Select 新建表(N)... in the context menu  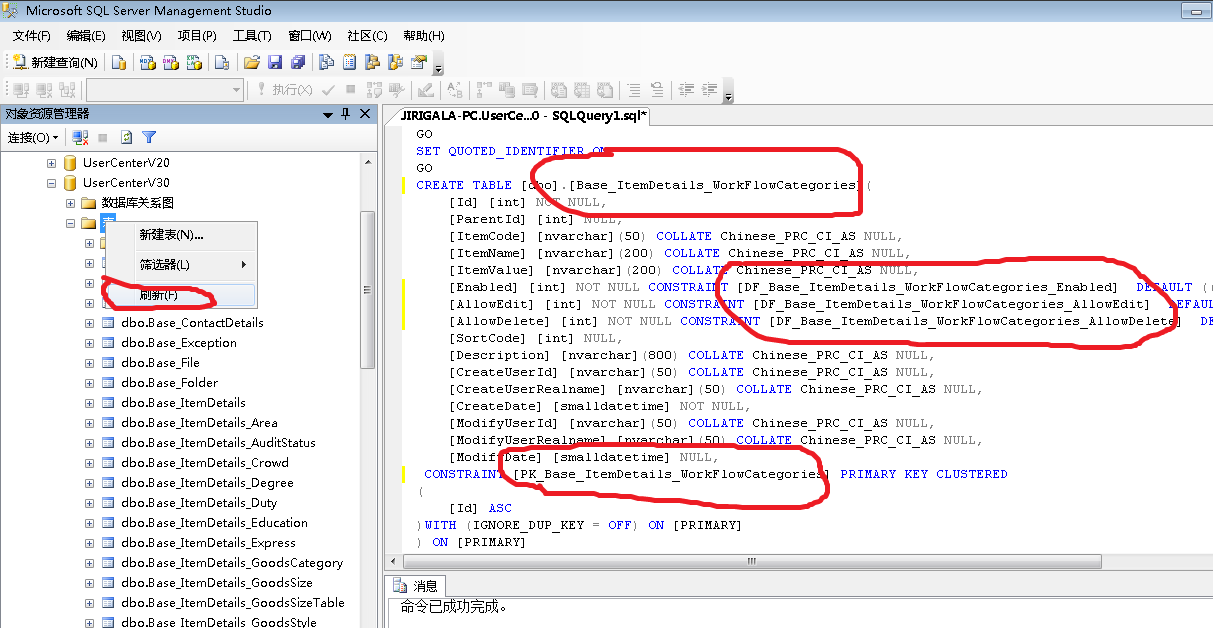click(x=181, y=235)
